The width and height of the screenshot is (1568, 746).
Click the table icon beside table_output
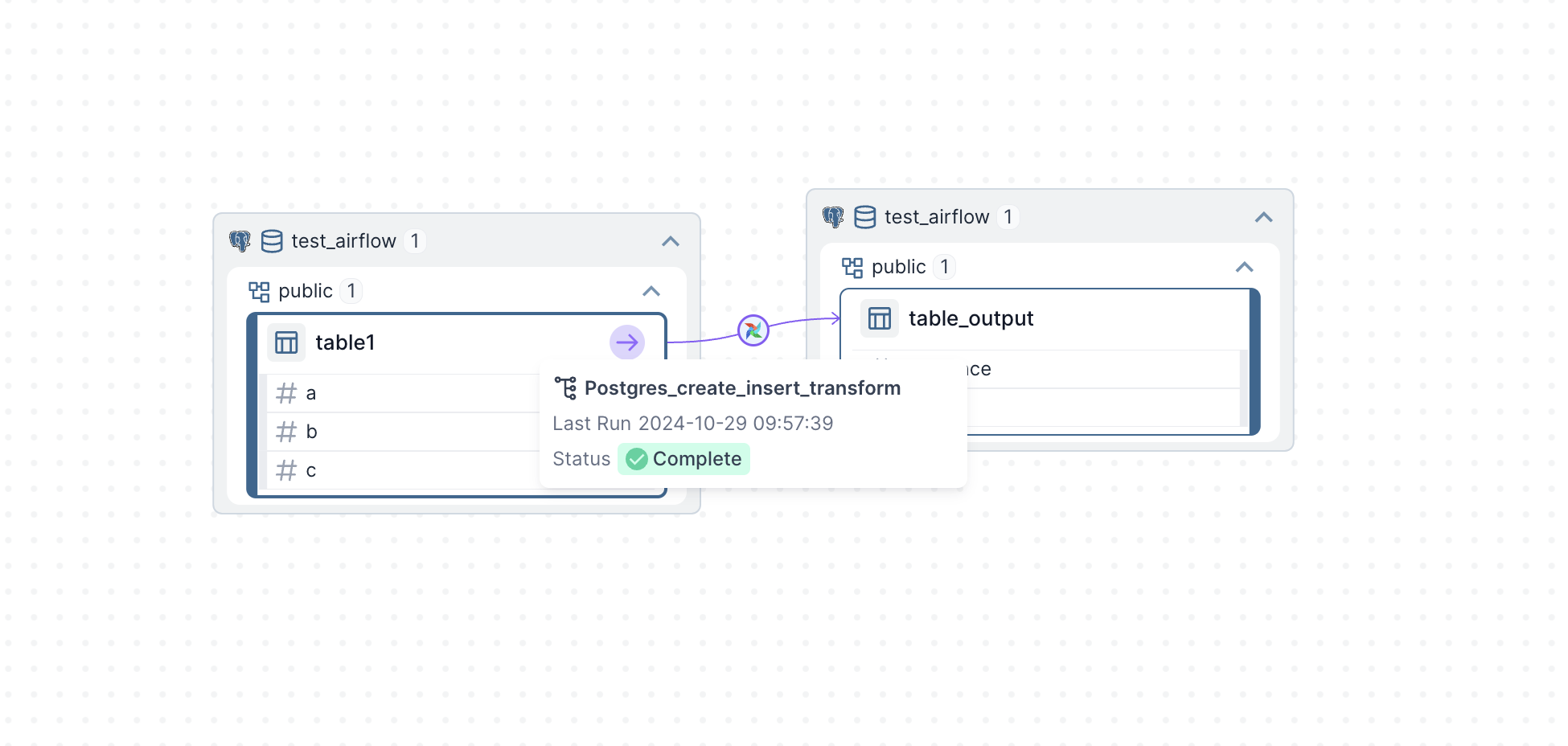[879, 318]
